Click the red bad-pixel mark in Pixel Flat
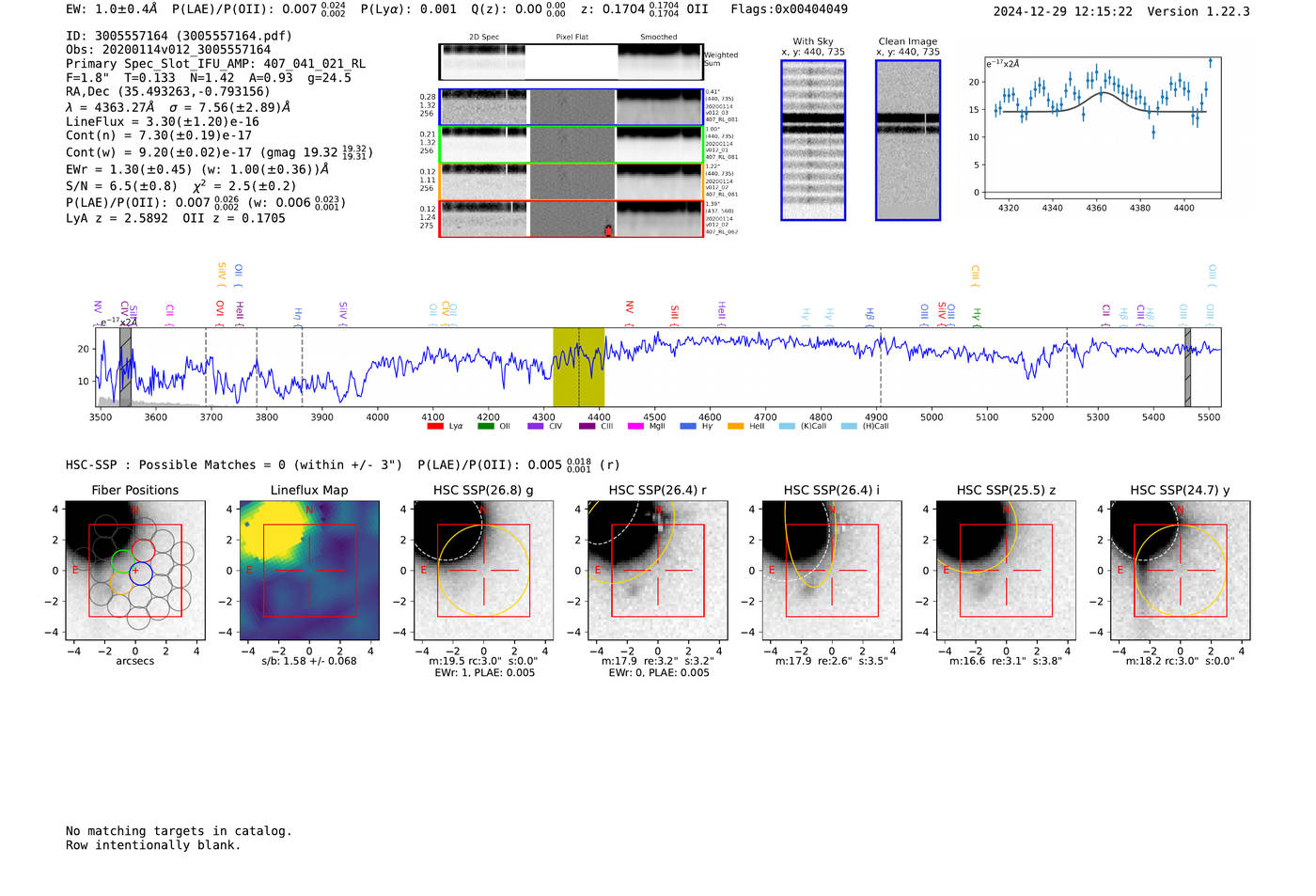 [608, 230]
